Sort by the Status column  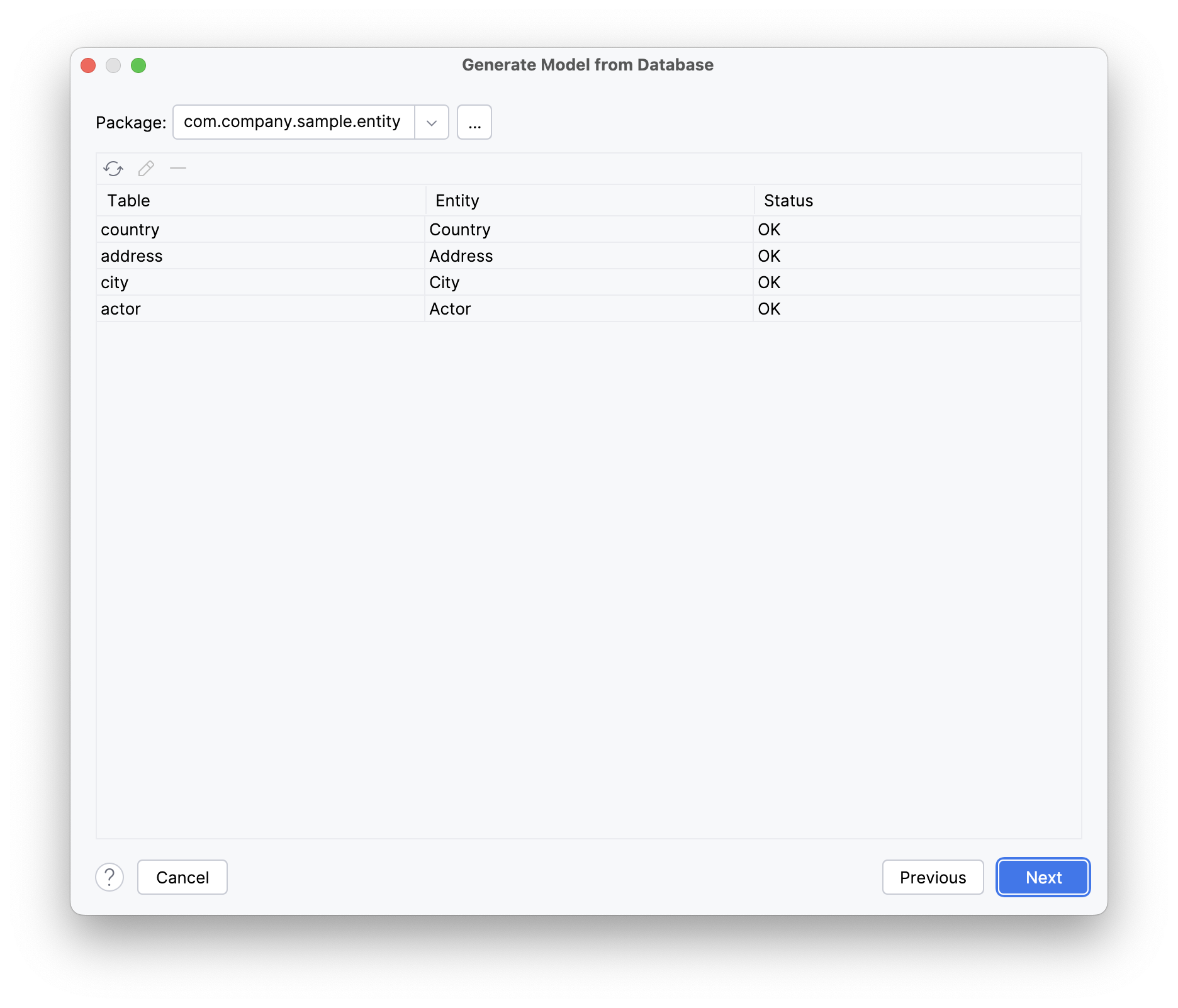coord(788,200)
